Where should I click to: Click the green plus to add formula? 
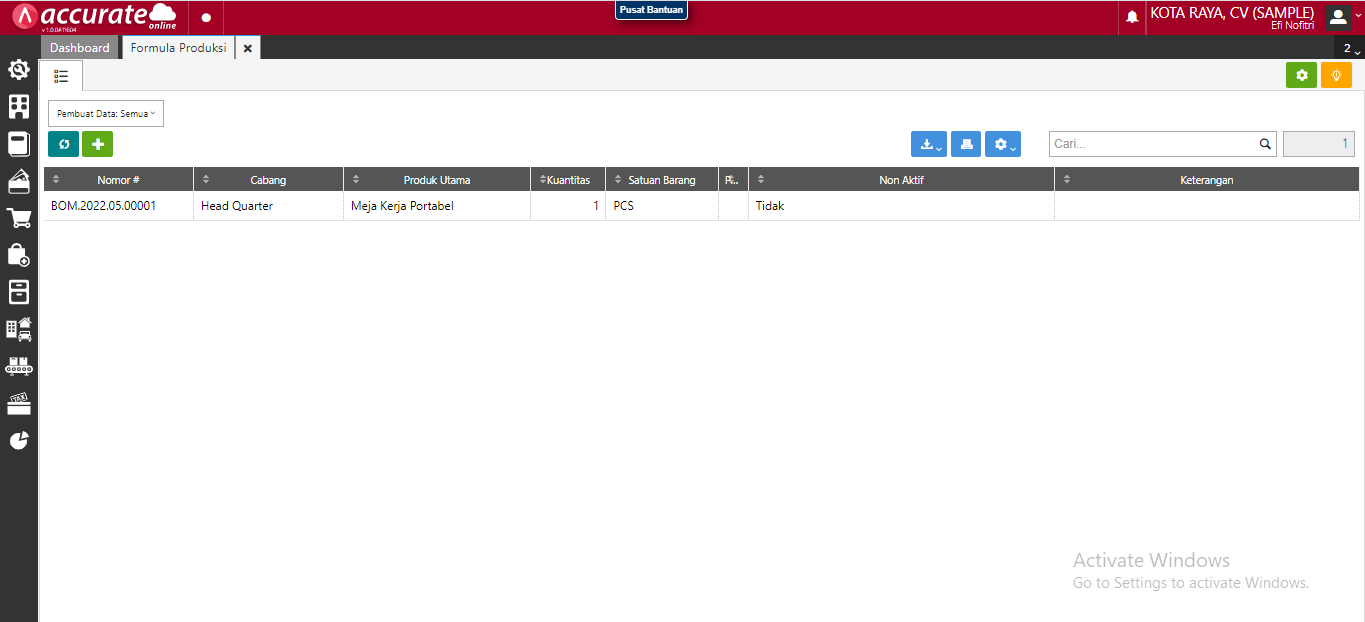[x=97, y=144]
